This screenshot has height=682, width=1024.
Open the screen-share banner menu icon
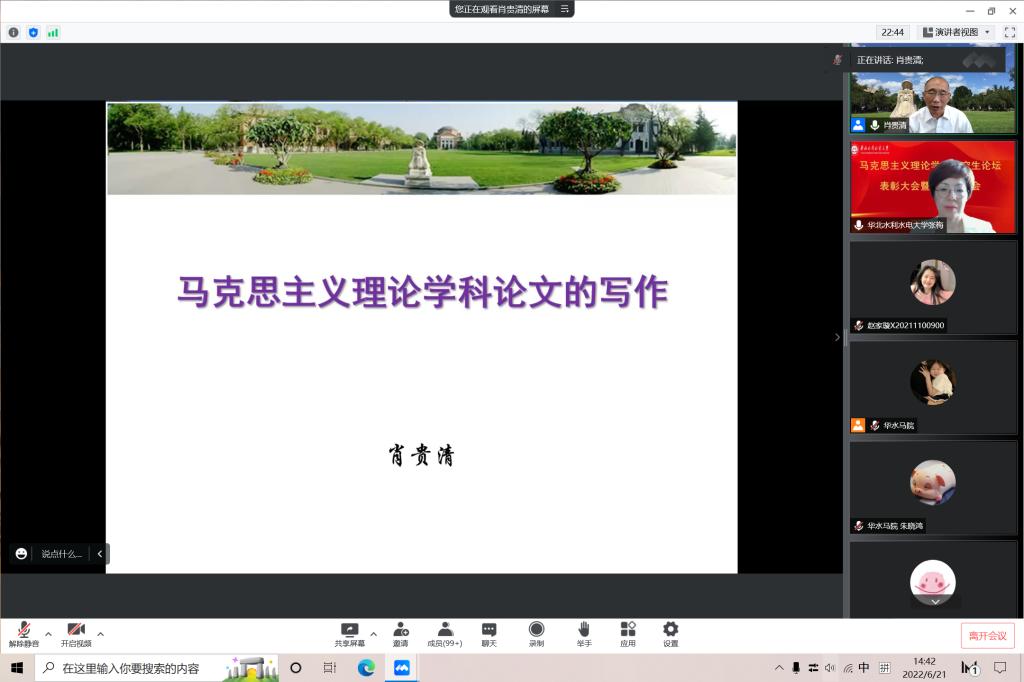tap(565, 9)
